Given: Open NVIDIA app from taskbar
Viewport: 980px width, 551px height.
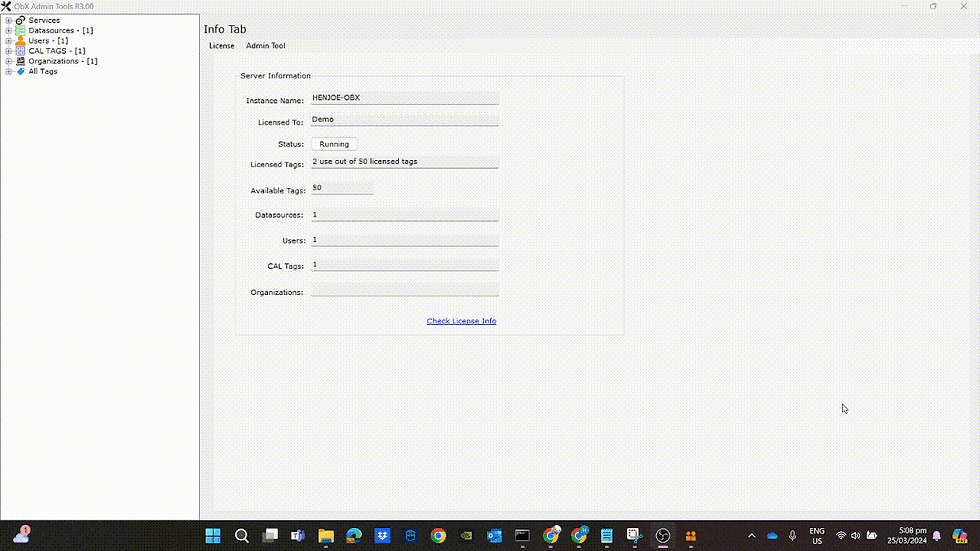Looking at the screenshot, I should click(466, 535).
